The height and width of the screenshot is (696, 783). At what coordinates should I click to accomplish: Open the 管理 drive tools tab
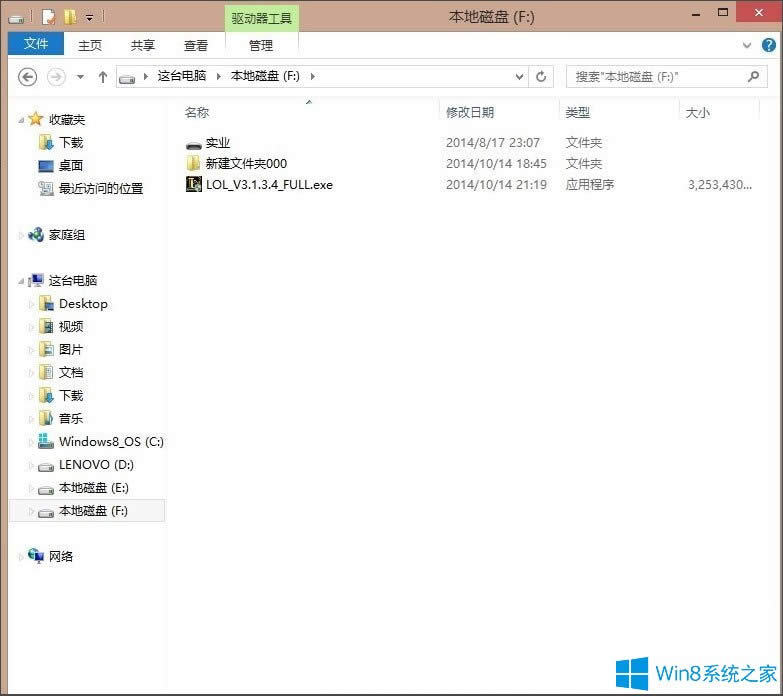click(x=261, y=45)
